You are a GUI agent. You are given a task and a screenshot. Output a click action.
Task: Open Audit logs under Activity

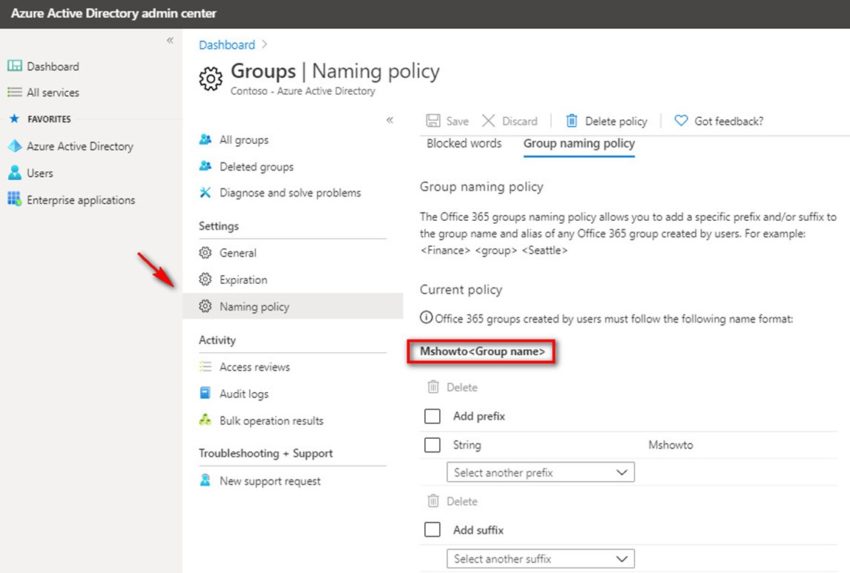[243, 394]
